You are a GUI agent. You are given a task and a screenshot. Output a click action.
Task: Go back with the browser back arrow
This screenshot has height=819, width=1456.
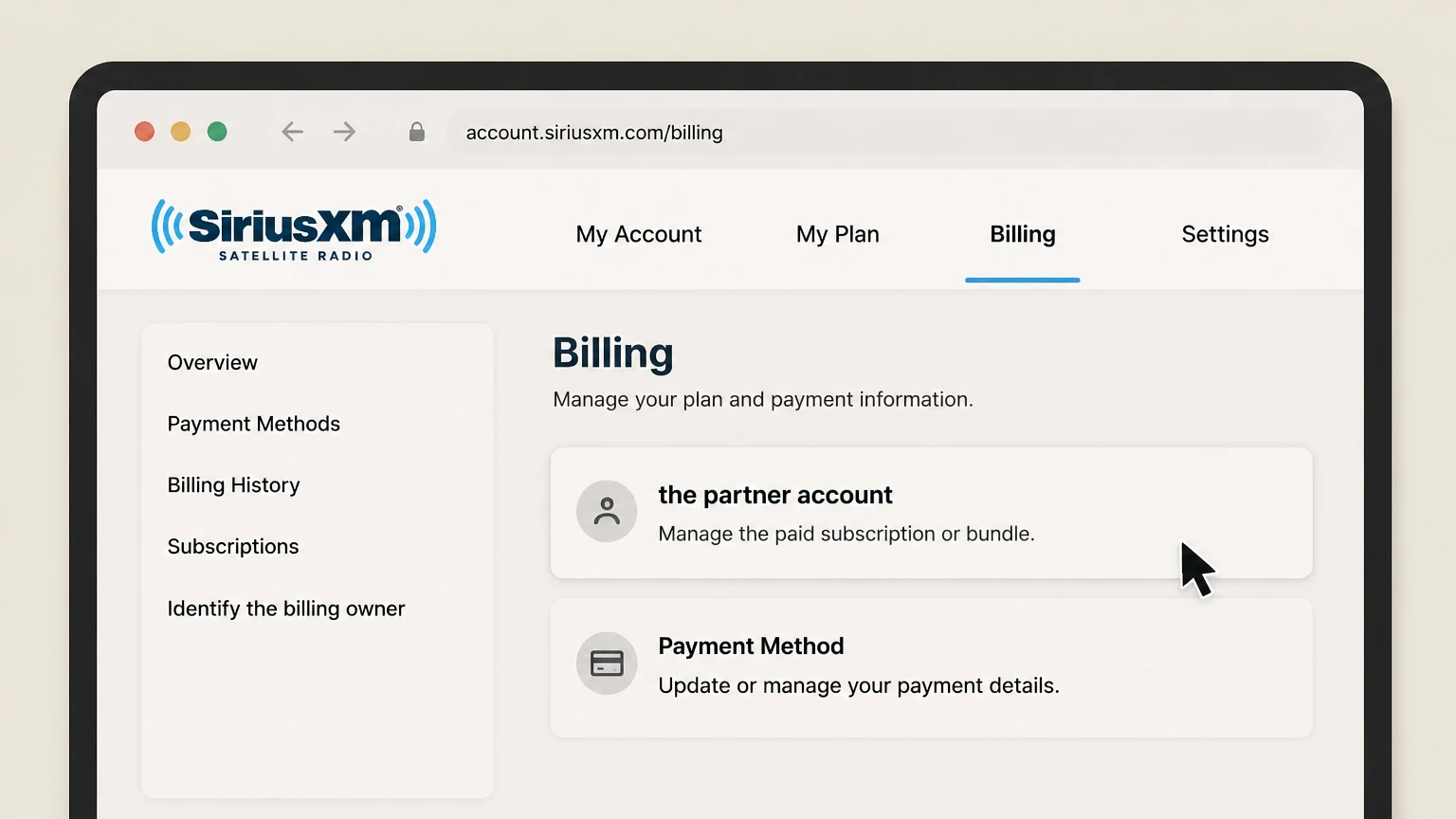(292, 132)
